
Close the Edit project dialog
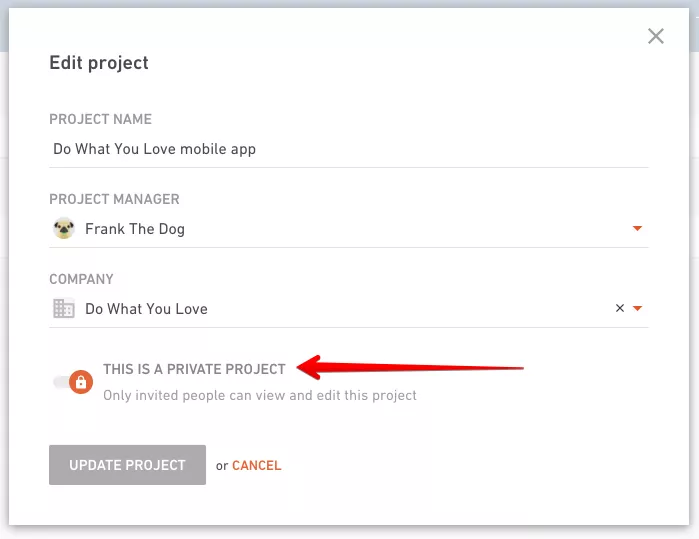tap(656, 36)
